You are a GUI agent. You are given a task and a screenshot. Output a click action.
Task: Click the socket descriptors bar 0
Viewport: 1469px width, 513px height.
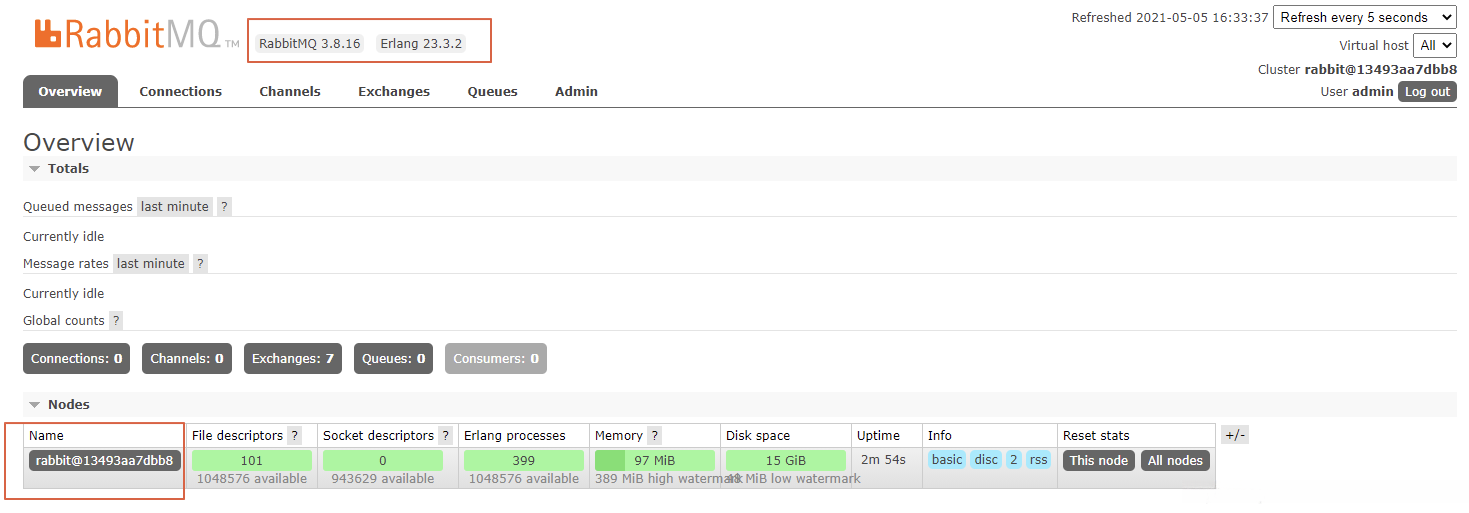coord(383,461)
